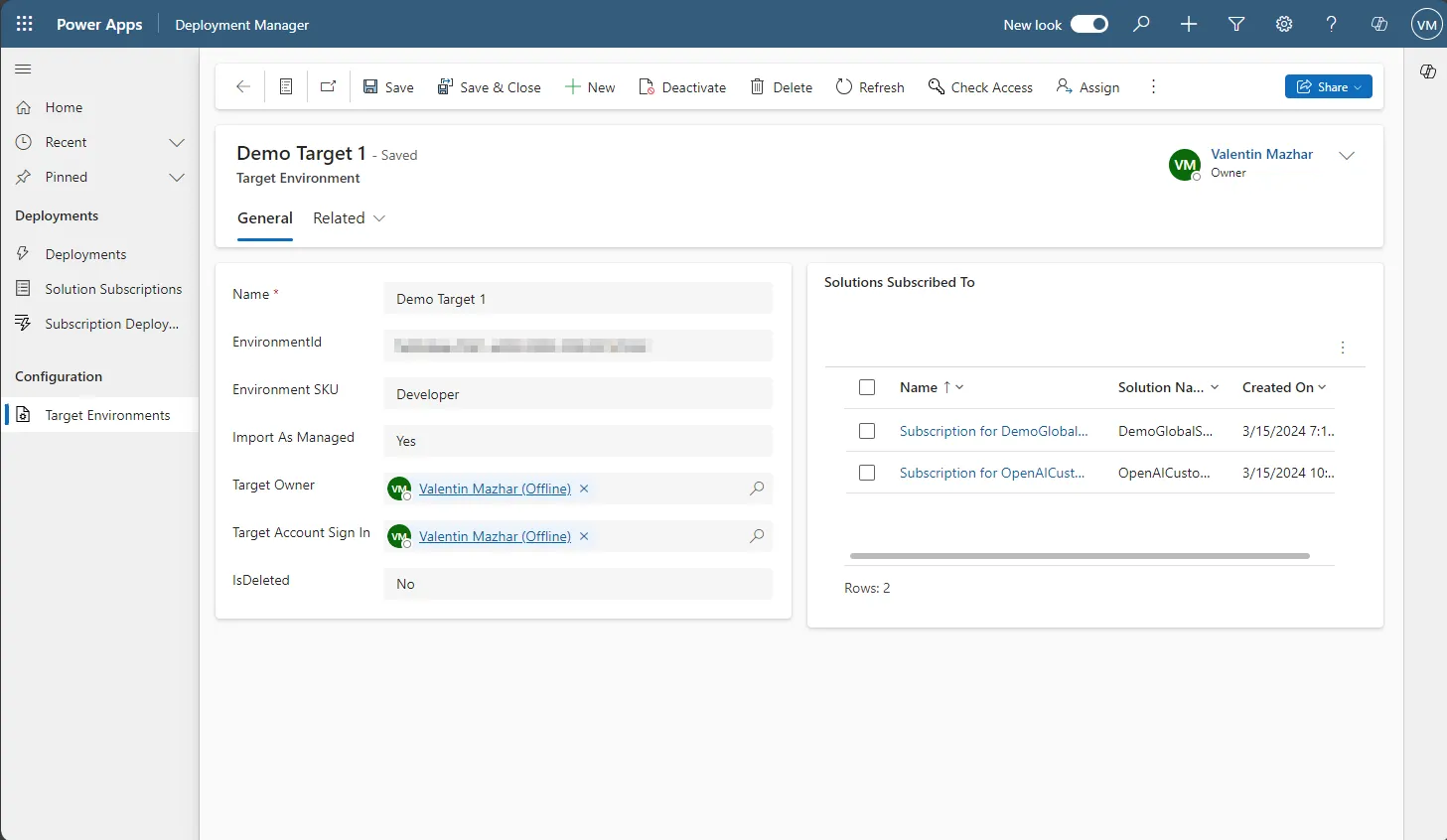Open Share button dropdown
1447x840 pixels.
tap(1329, 86)
